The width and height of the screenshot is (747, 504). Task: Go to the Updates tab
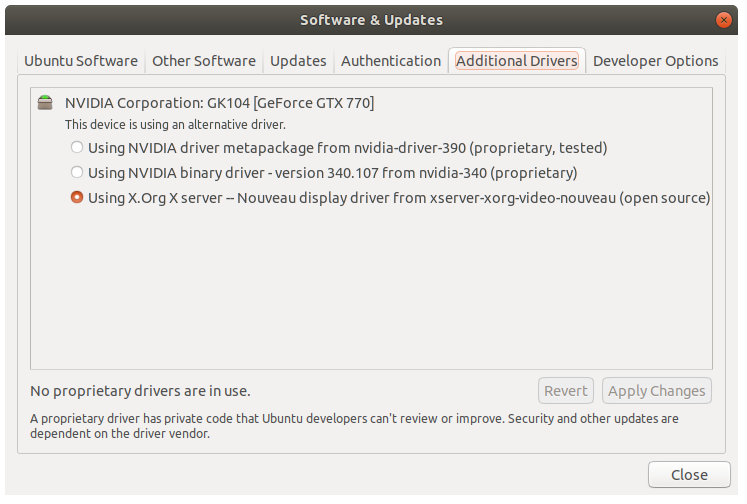[298, 61]
